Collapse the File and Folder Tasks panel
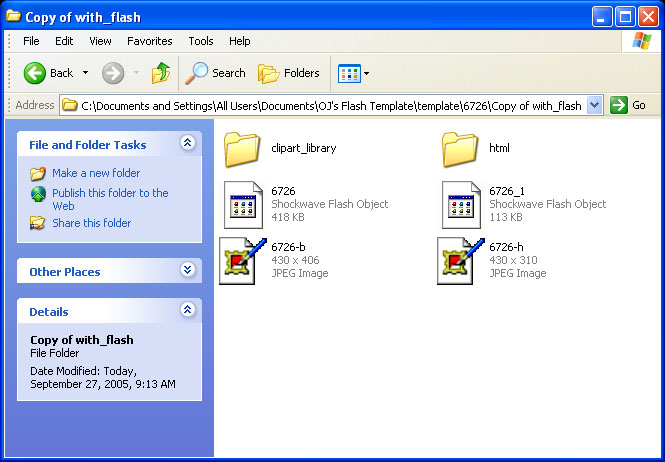 click(x=187, y=144)
